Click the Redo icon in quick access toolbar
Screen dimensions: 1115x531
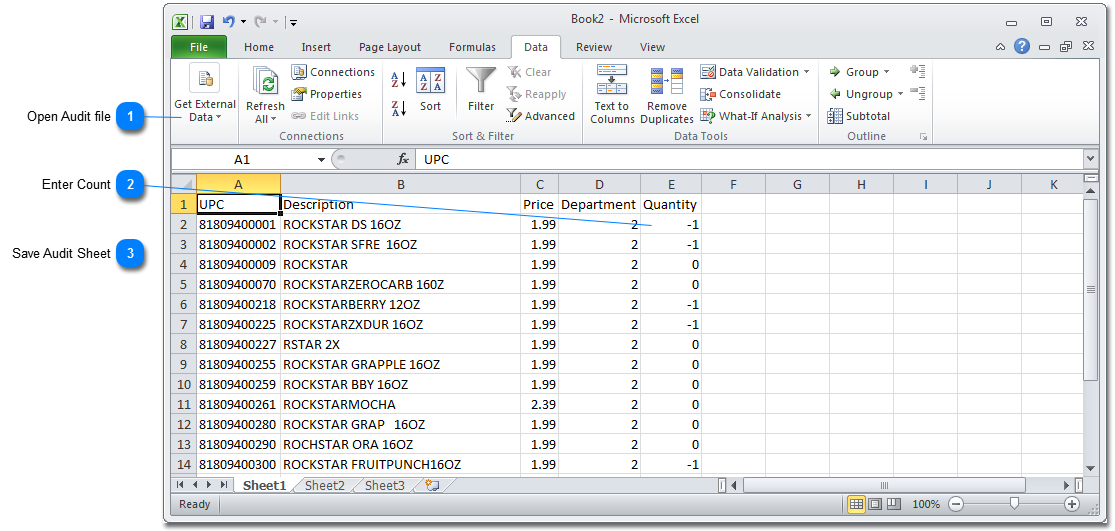260,22
